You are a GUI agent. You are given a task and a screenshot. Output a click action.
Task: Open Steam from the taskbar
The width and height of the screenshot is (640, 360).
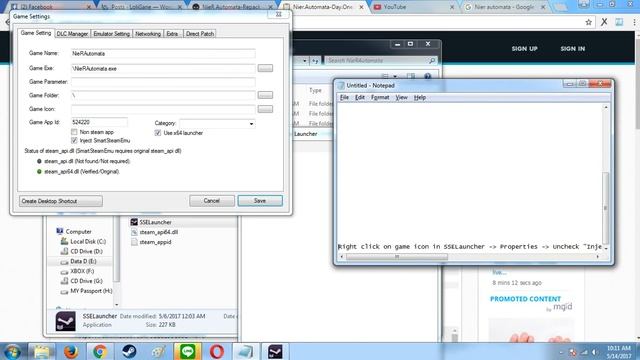pyautogui.click(x=129, y=351)
